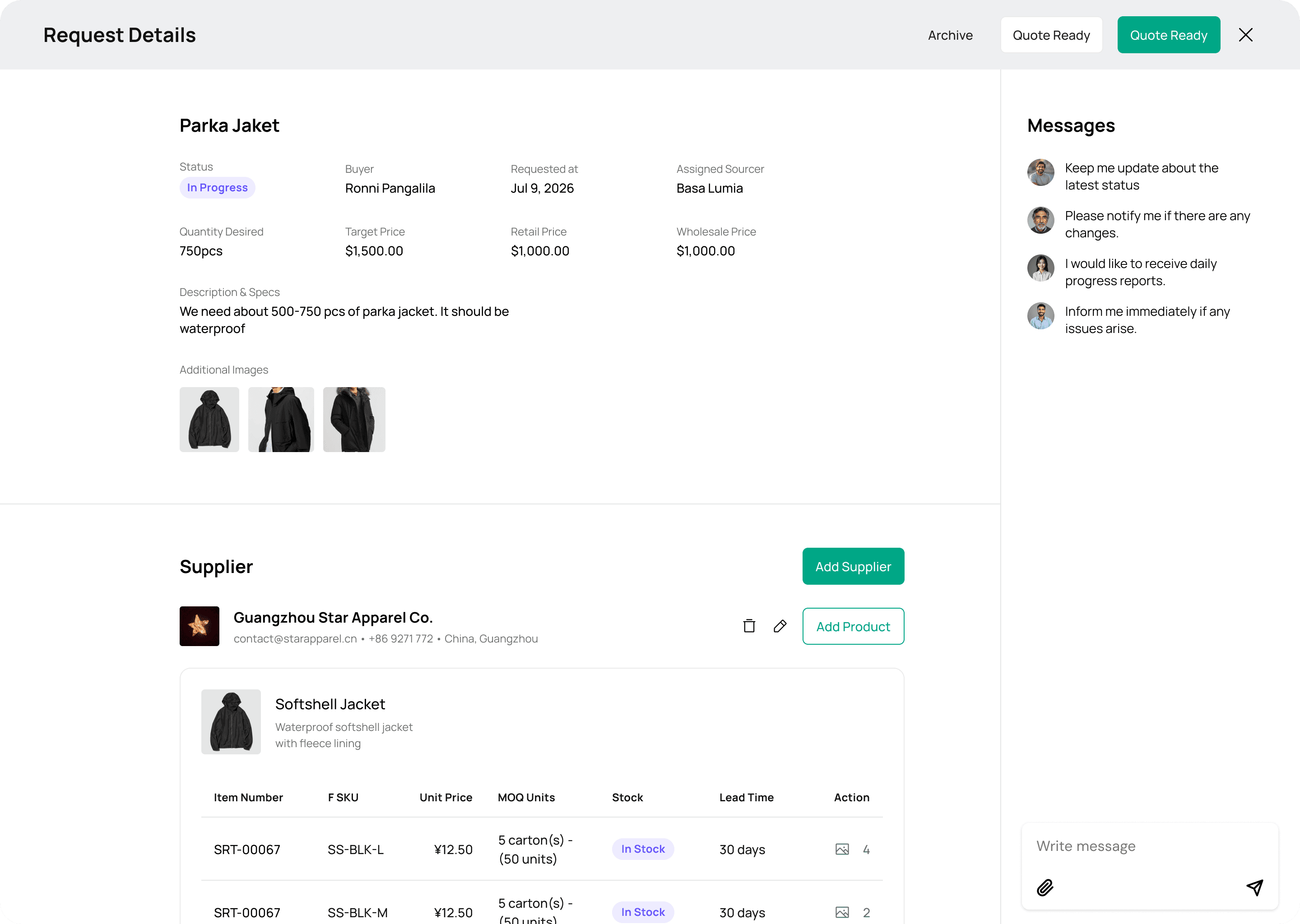Open the second additional image thumbnail
This screenshot has height=924, width=1300.
[x=281, y=420]
